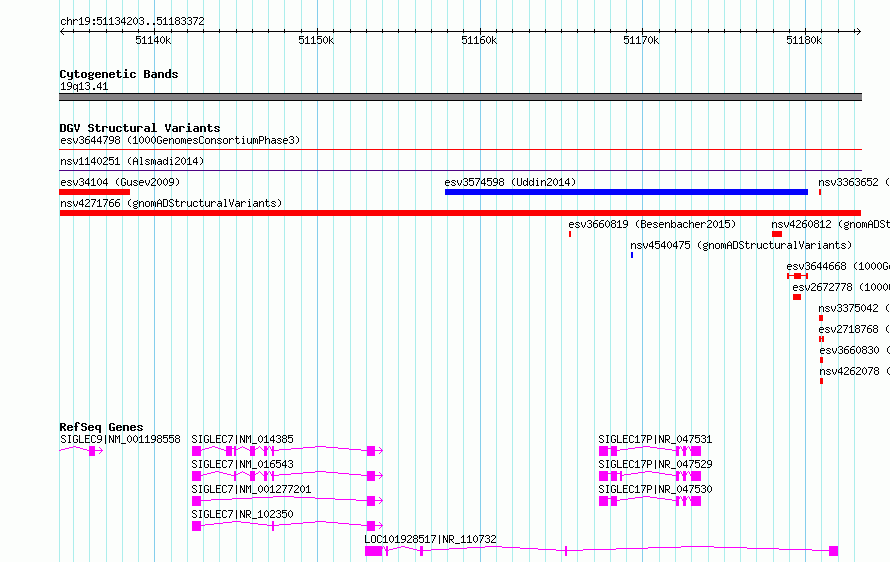
Task: Click the LOC101928517 gene model line
Action: [601, 551]
